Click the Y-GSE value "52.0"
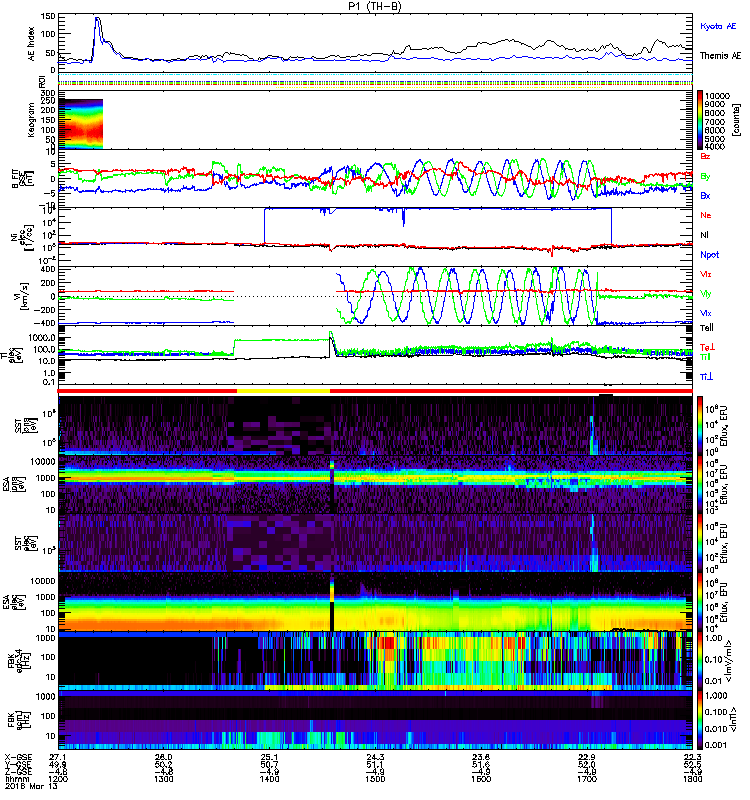This screenshot has height=800, width=750. click(587, 764)
